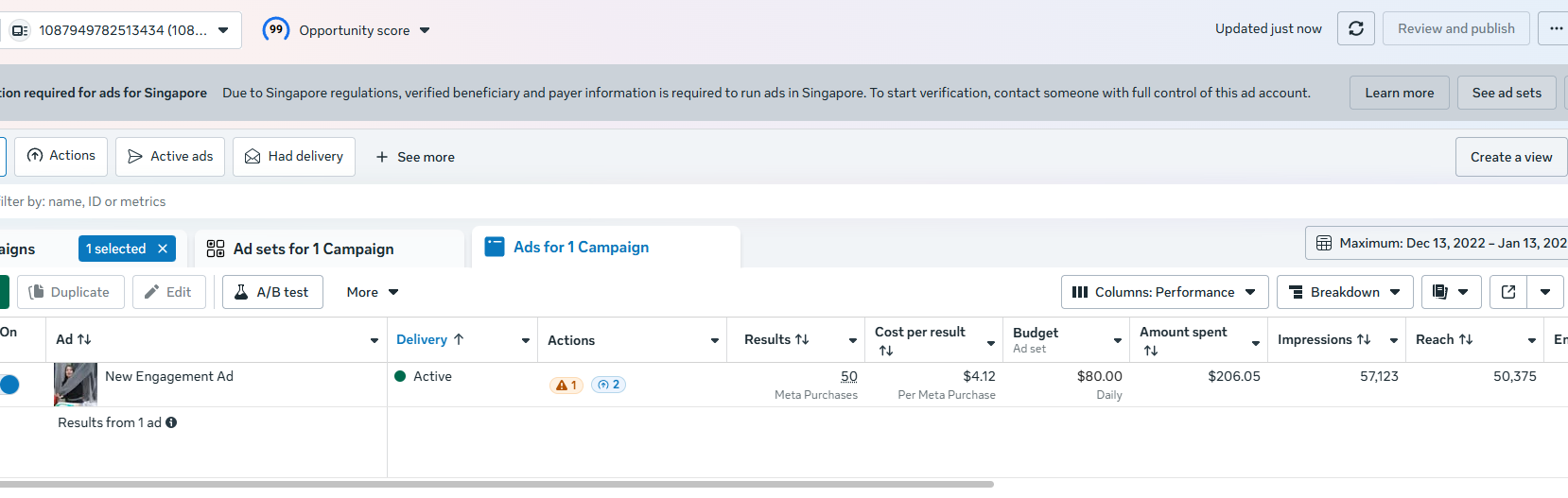Remove the 1 selected filter with X

tap(163, 249)
